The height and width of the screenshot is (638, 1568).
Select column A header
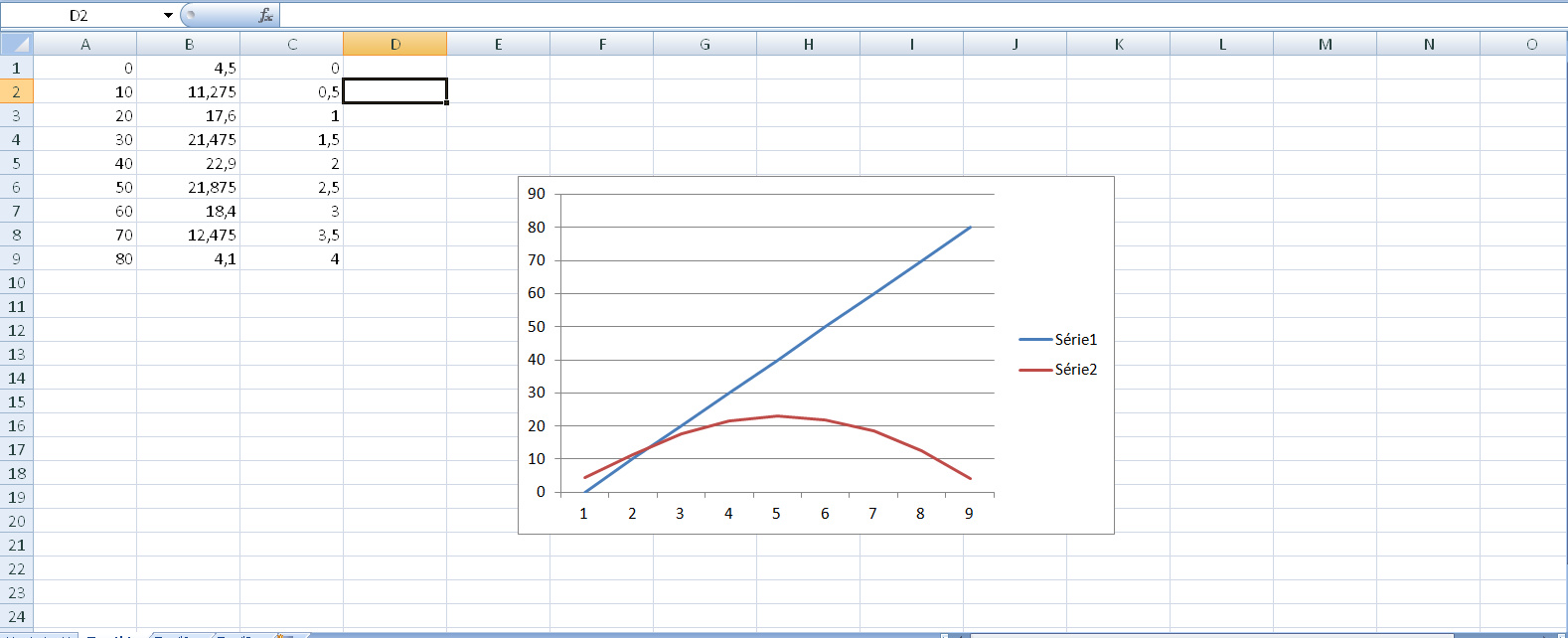(x=85, y=44)
